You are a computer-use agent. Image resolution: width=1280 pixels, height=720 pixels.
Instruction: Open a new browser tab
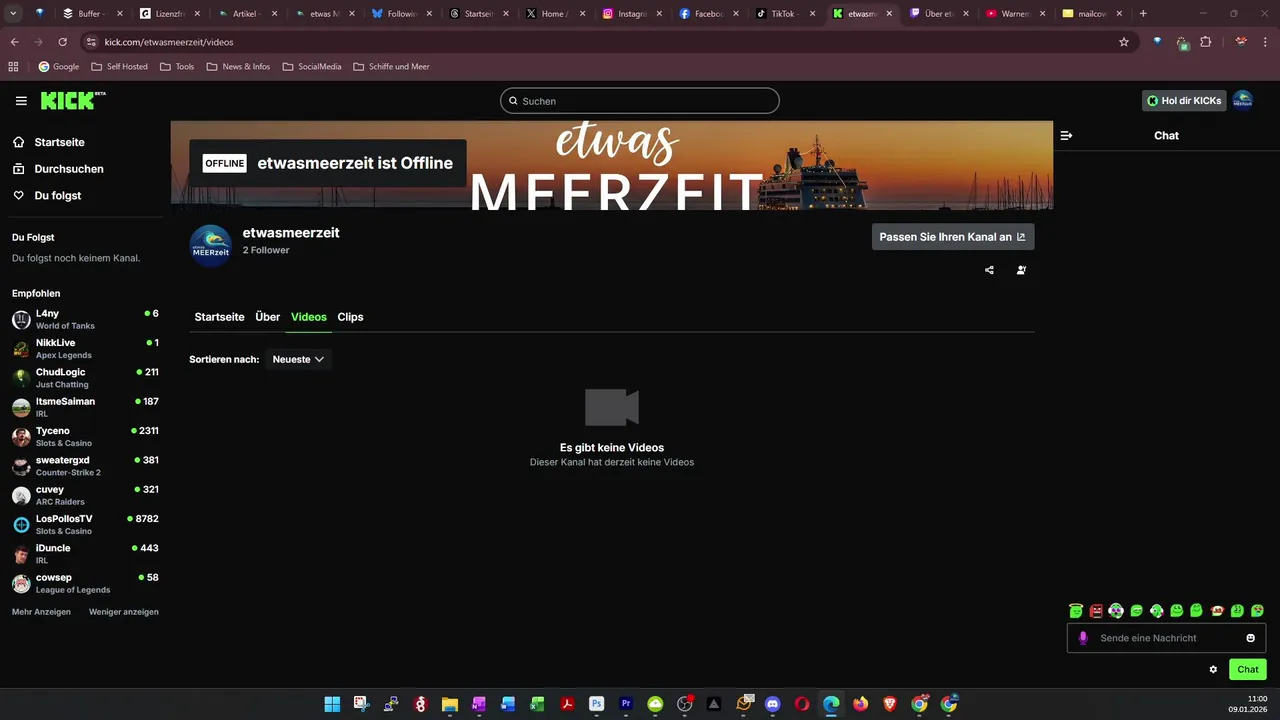(x=1143, y=14)
